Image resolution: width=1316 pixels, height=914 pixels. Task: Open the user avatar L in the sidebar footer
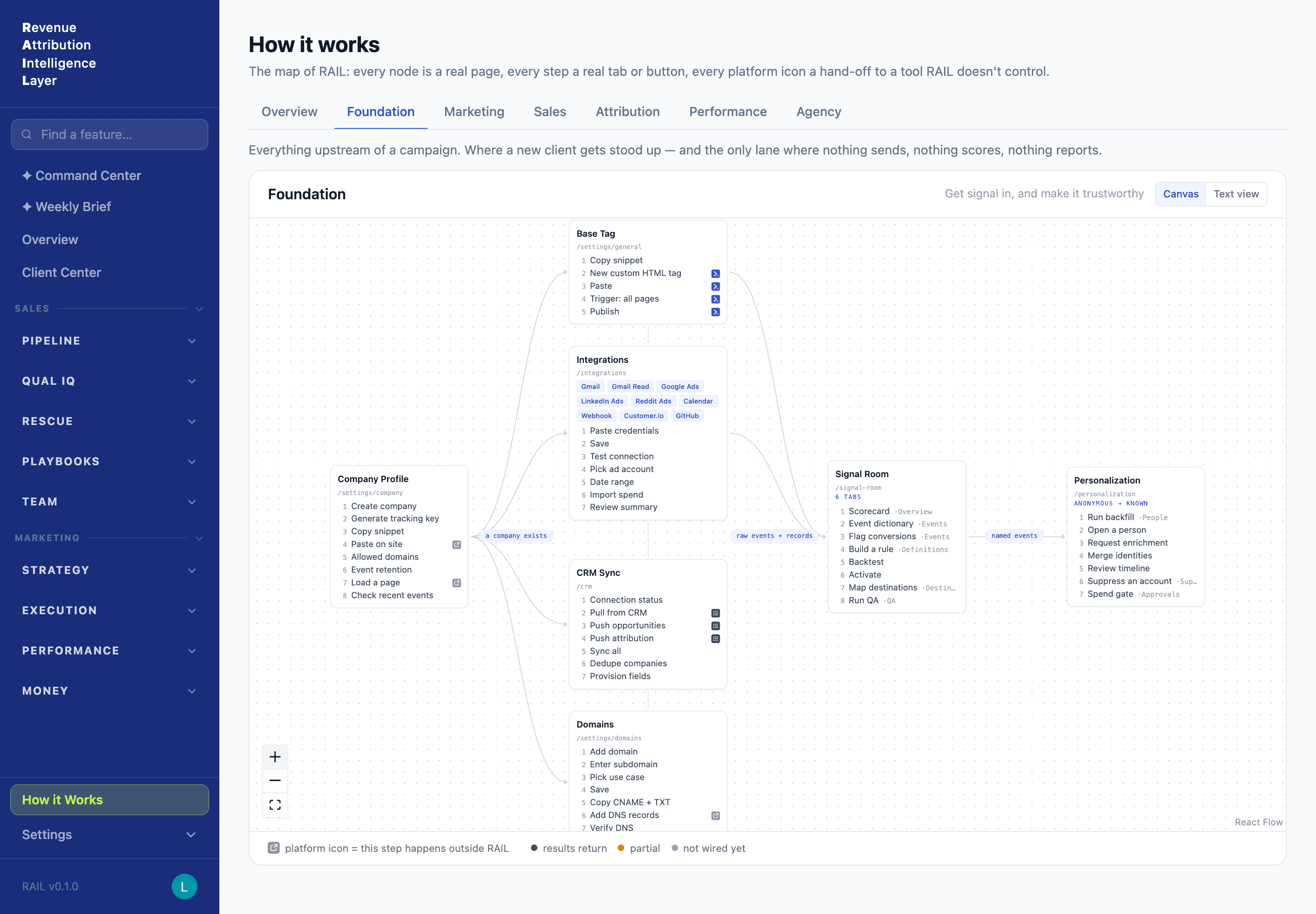coord(185,887)
